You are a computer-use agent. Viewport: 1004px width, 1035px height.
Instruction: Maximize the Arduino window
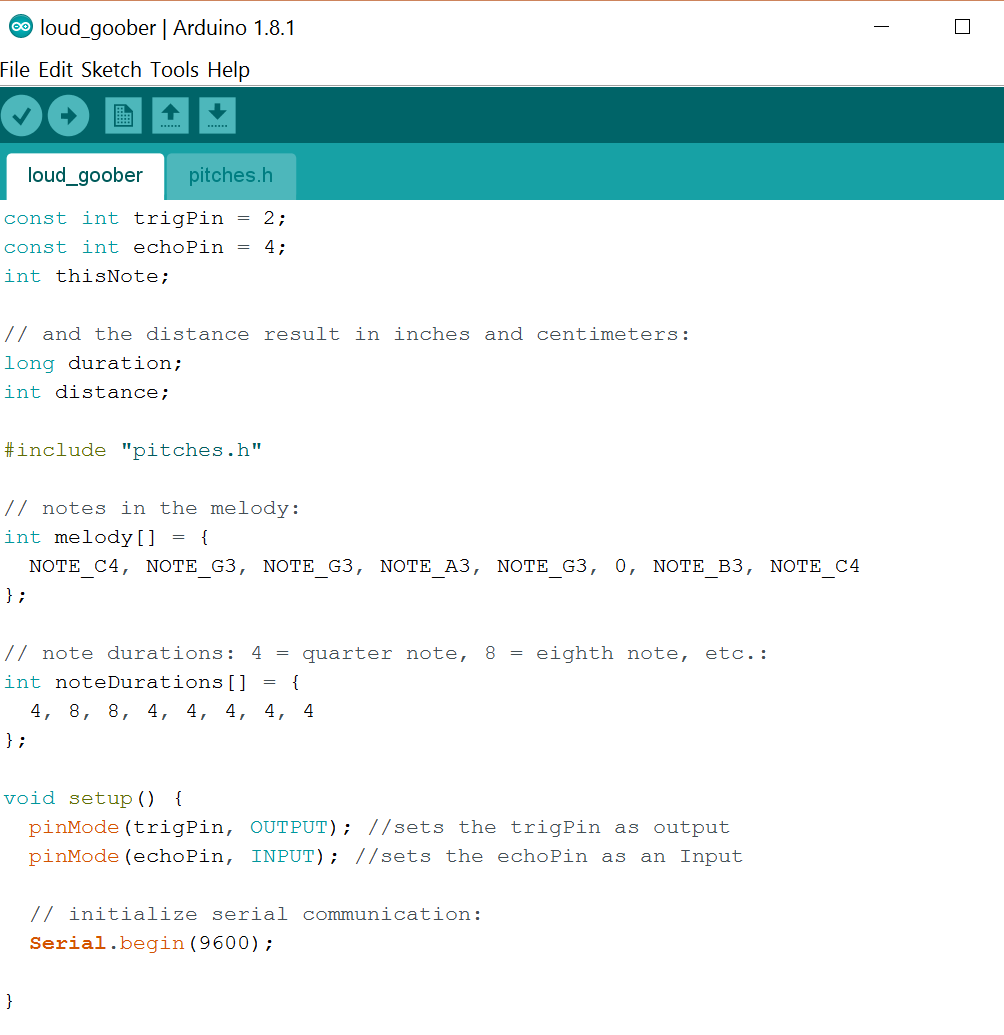click(x=962, y=27)
